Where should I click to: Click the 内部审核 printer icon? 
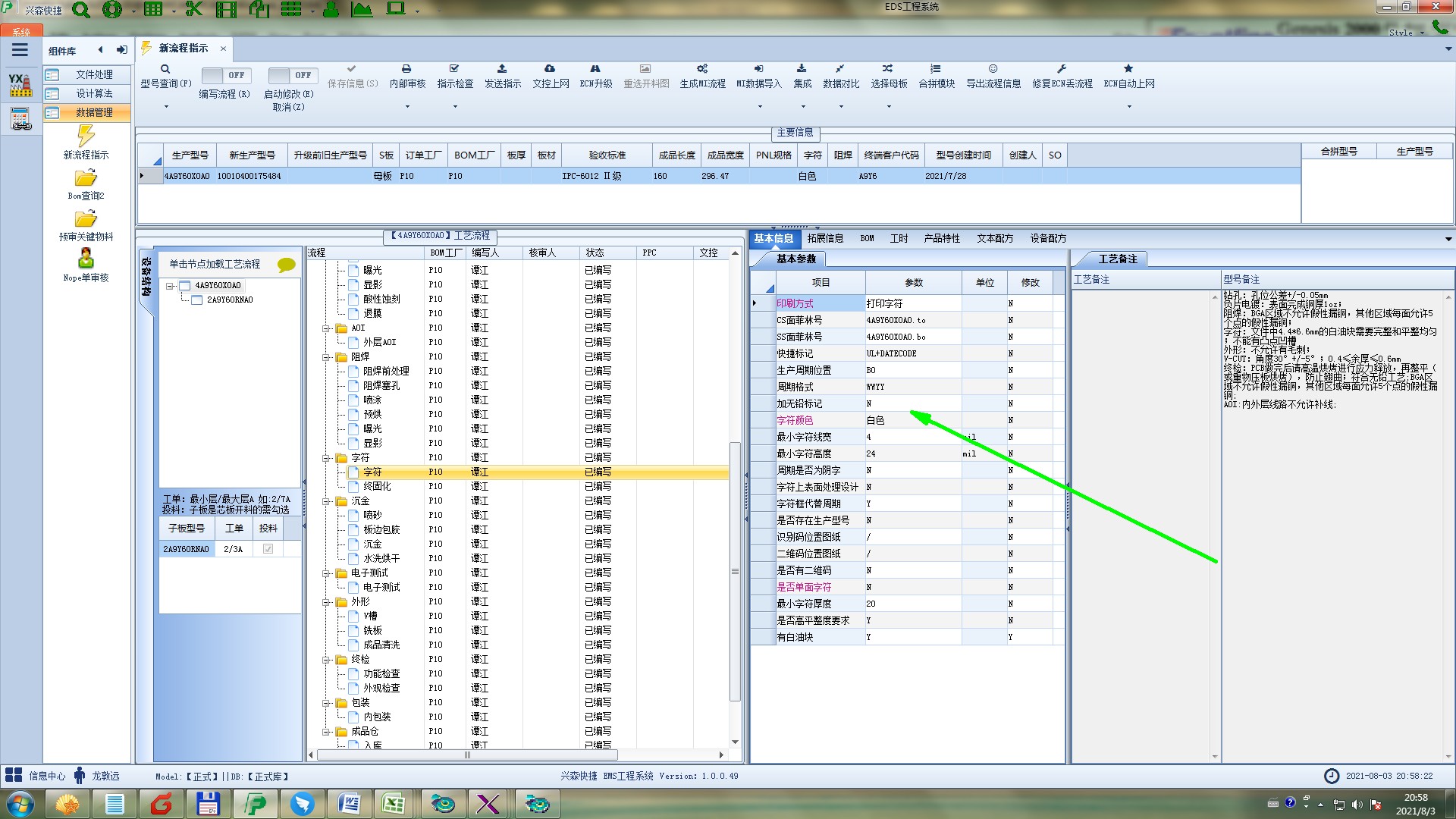(406, 69)
